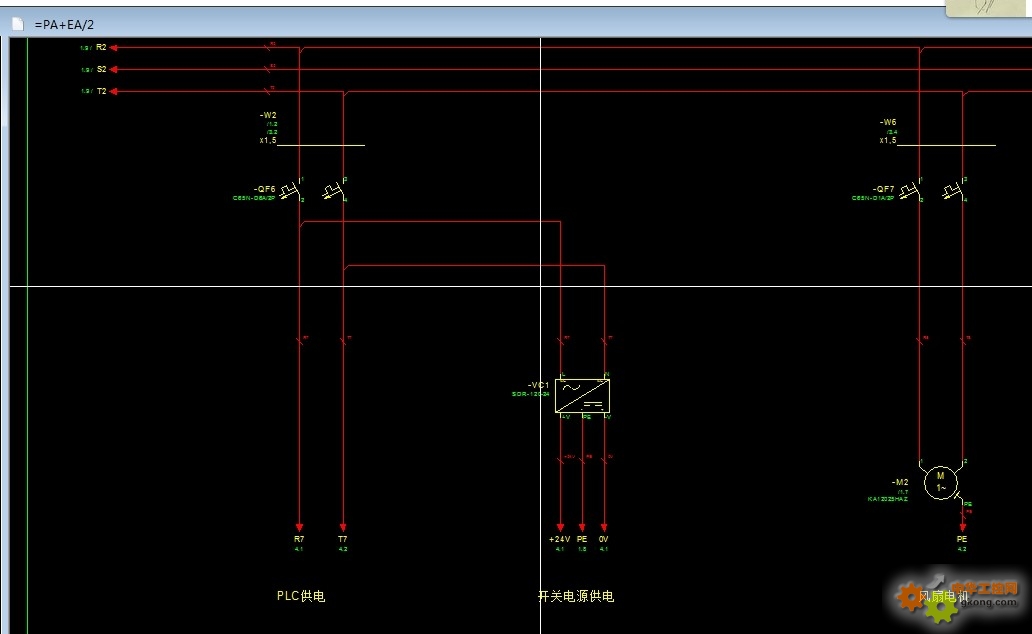This screenshot has width=1032, height=634.
Task: Select the white cable definition line of W6
Action: tap(946, 145)
